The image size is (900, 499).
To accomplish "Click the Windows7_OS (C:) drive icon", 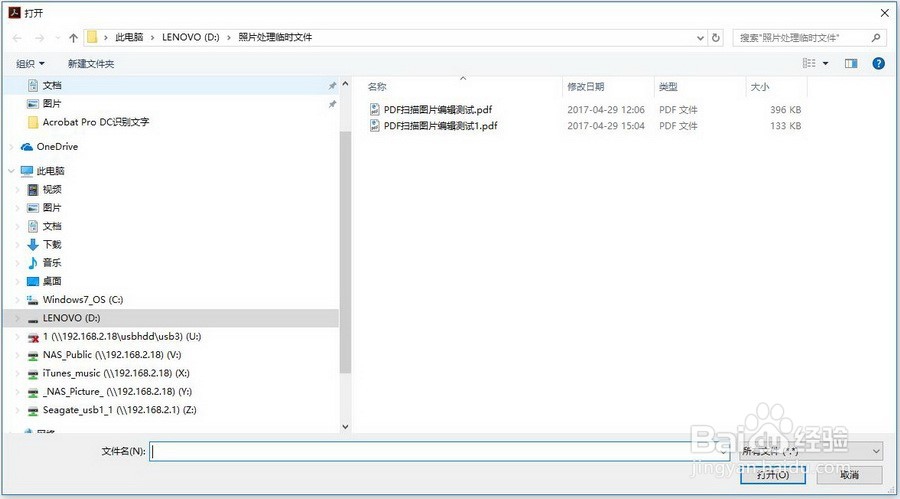I will pos(33,300).
